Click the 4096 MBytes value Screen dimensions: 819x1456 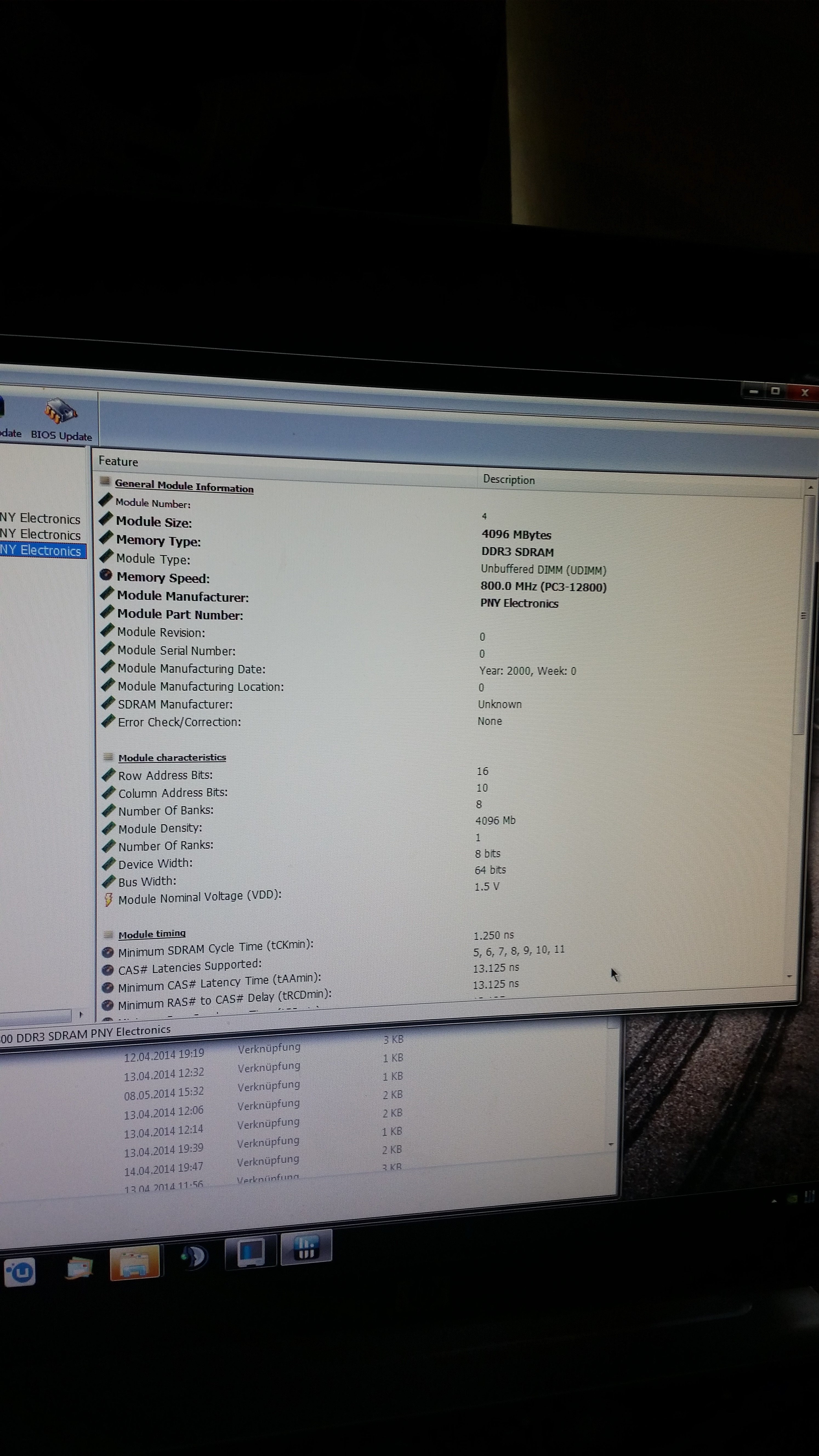pos(516,535)
